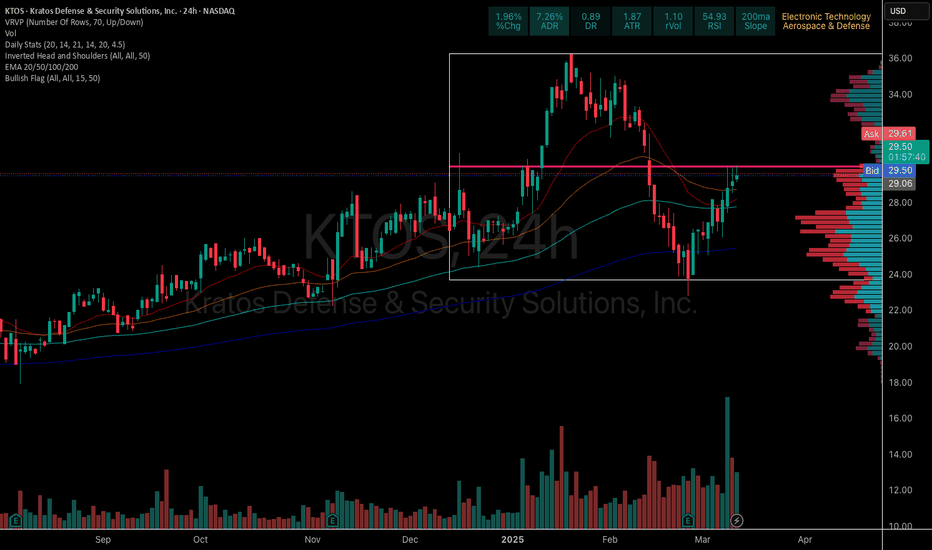Click the 2025 time axis label
This screenshot has width=932, height=550.
(512, 540)
